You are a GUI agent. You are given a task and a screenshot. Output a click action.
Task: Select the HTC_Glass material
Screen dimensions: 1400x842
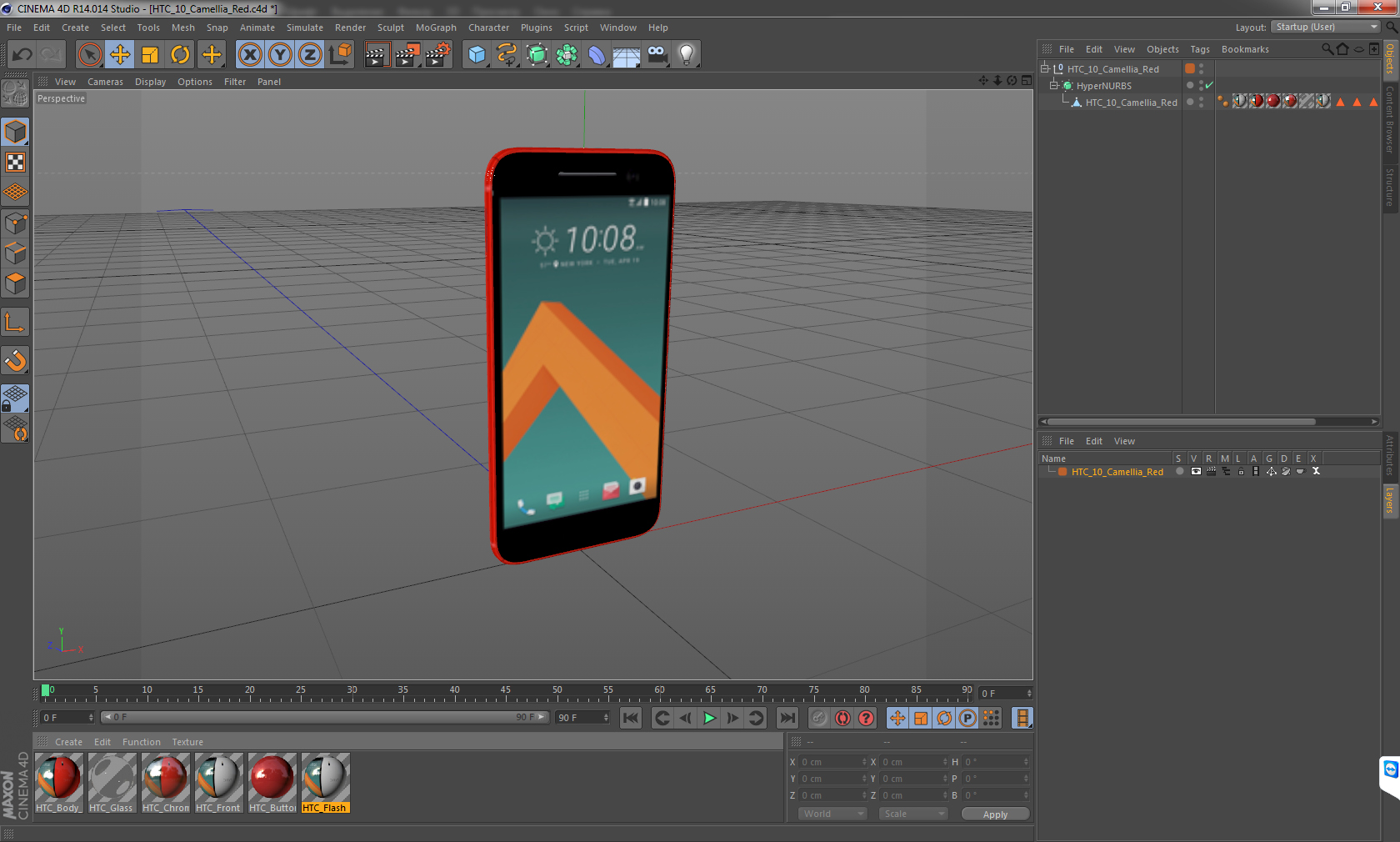coord(112,783)
